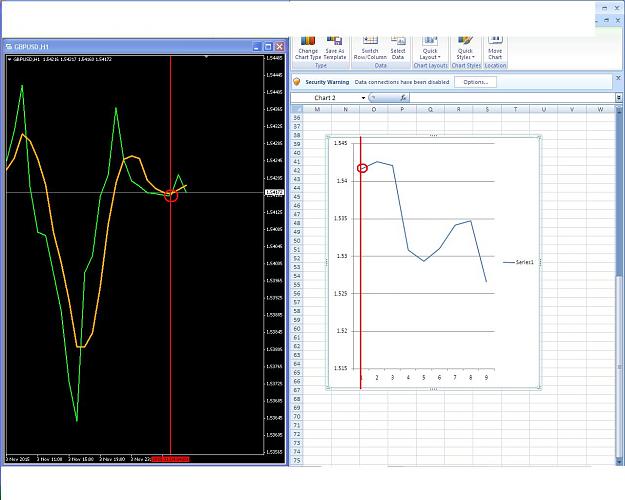Click the green line peak in GBPUSD chart
Image resolution: width=625 pixels, height=500 pixels.
(x=22, y=86)
